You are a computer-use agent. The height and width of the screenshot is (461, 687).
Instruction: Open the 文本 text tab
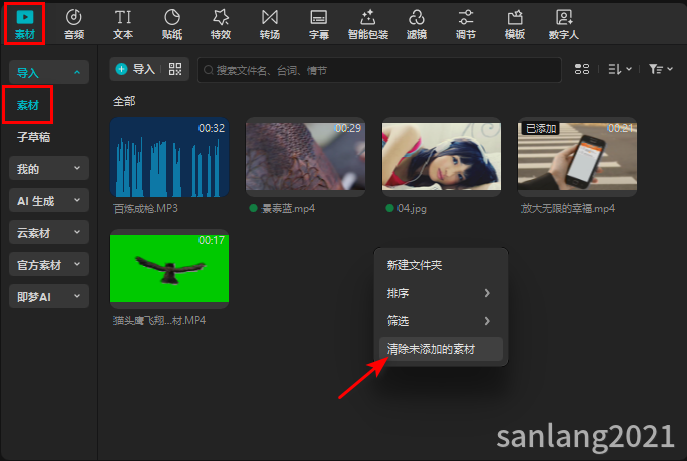coord(123,25)
